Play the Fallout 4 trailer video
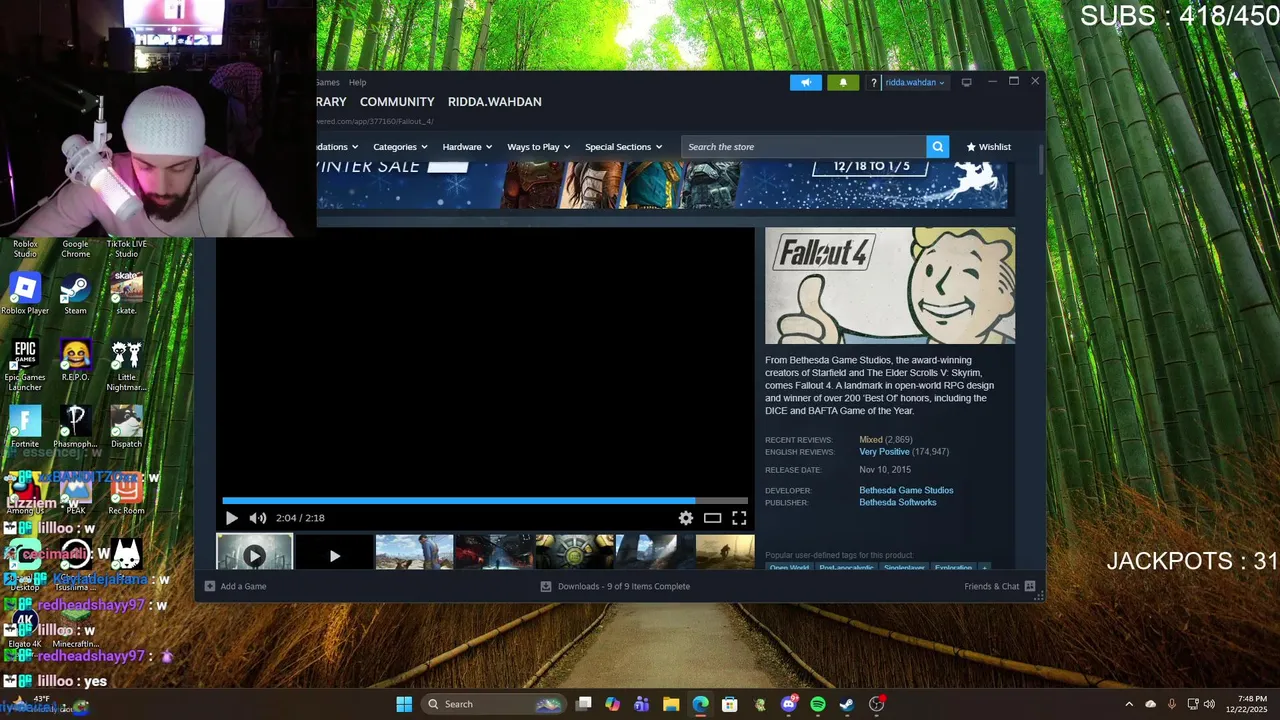The height and width of the screenshot is (720, 1280). [x=231, y=518]
